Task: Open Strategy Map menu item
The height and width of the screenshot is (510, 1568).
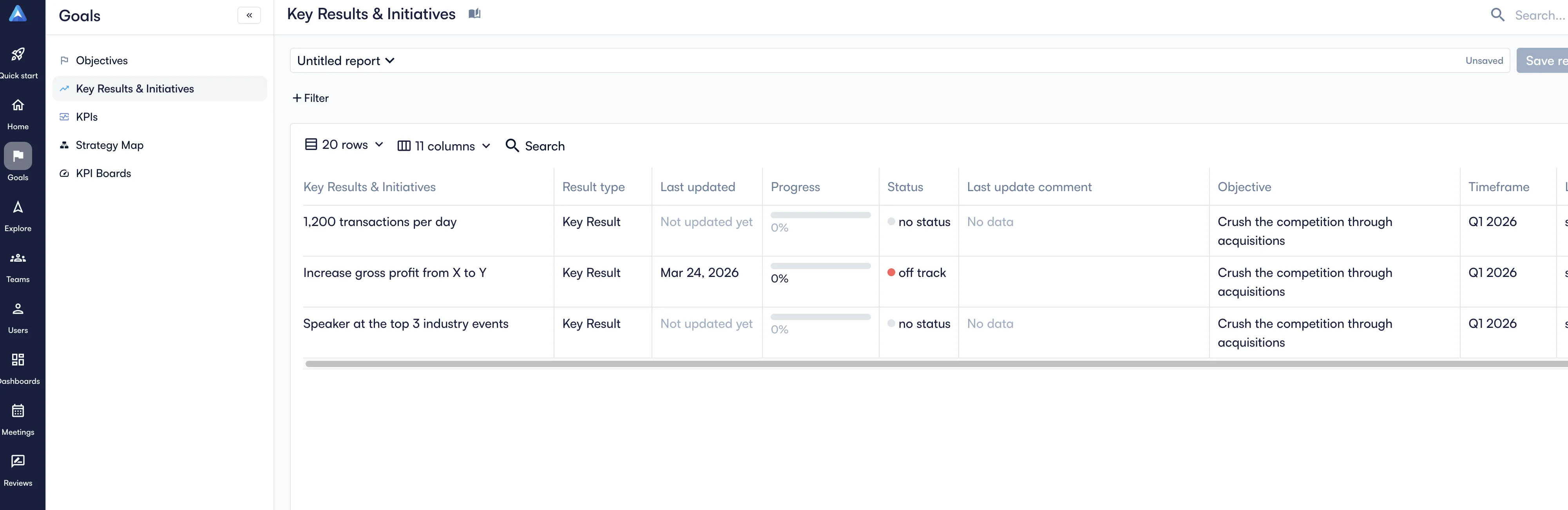Action: pos(110,145)
